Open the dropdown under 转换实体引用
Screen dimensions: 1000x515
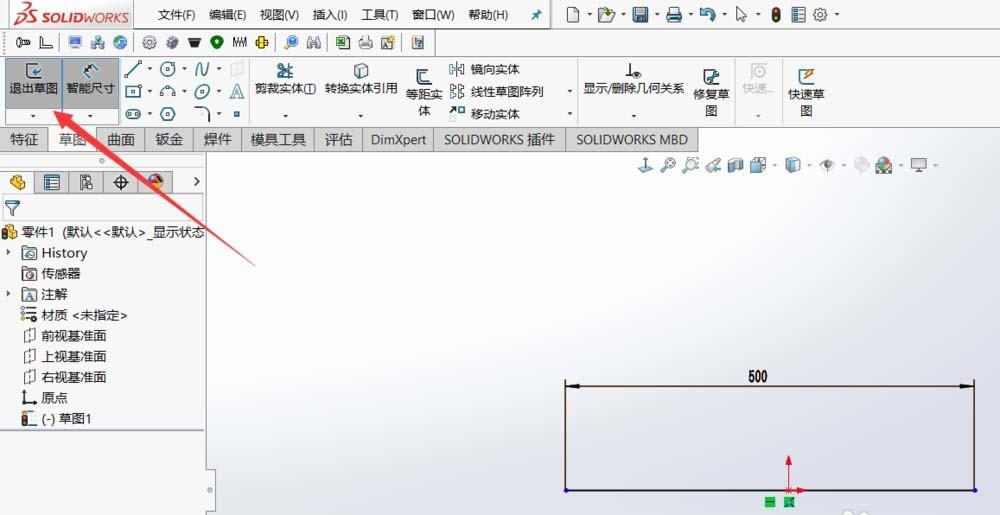[x=361, y=116]
